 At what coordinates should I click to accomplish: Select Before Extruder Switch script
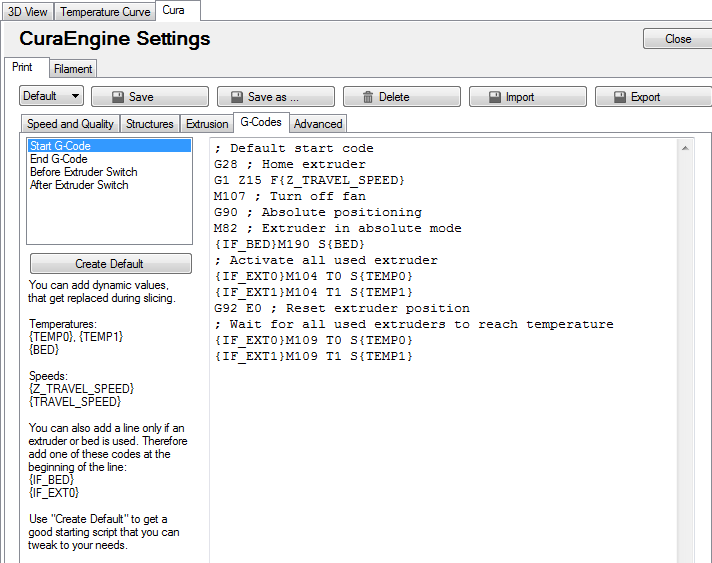coord(109,172)
